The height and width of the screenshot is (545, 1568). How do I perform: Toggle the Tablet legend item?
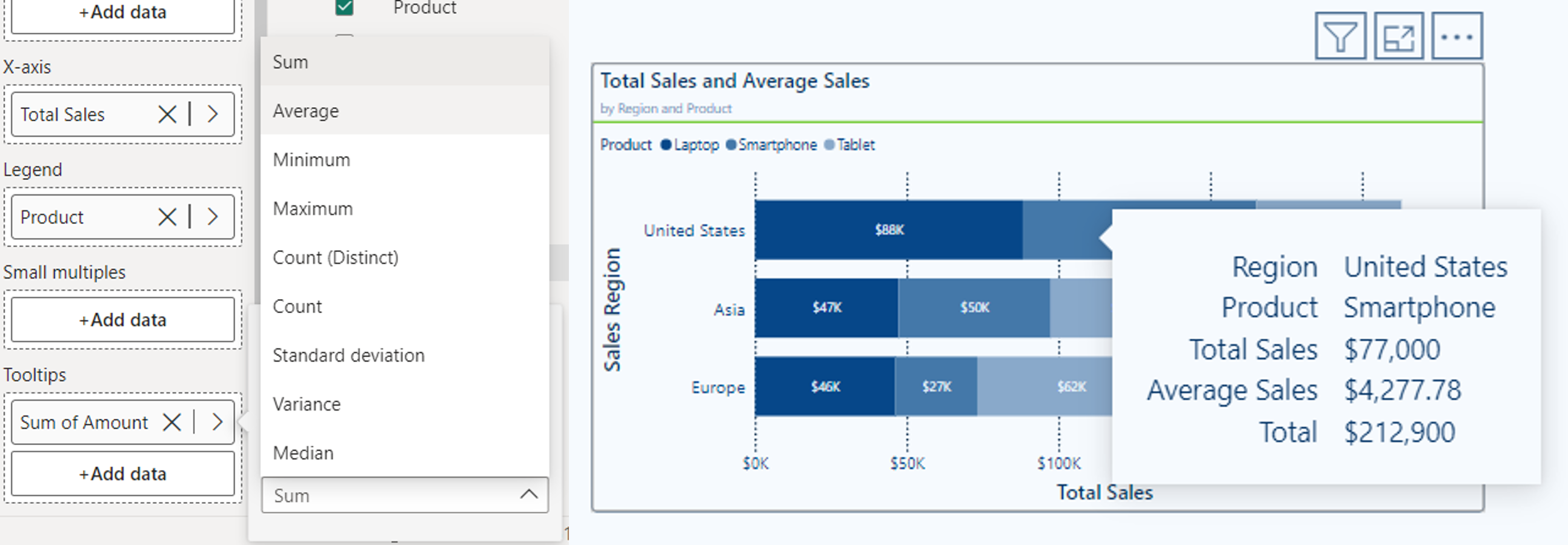tap(851, 144)
